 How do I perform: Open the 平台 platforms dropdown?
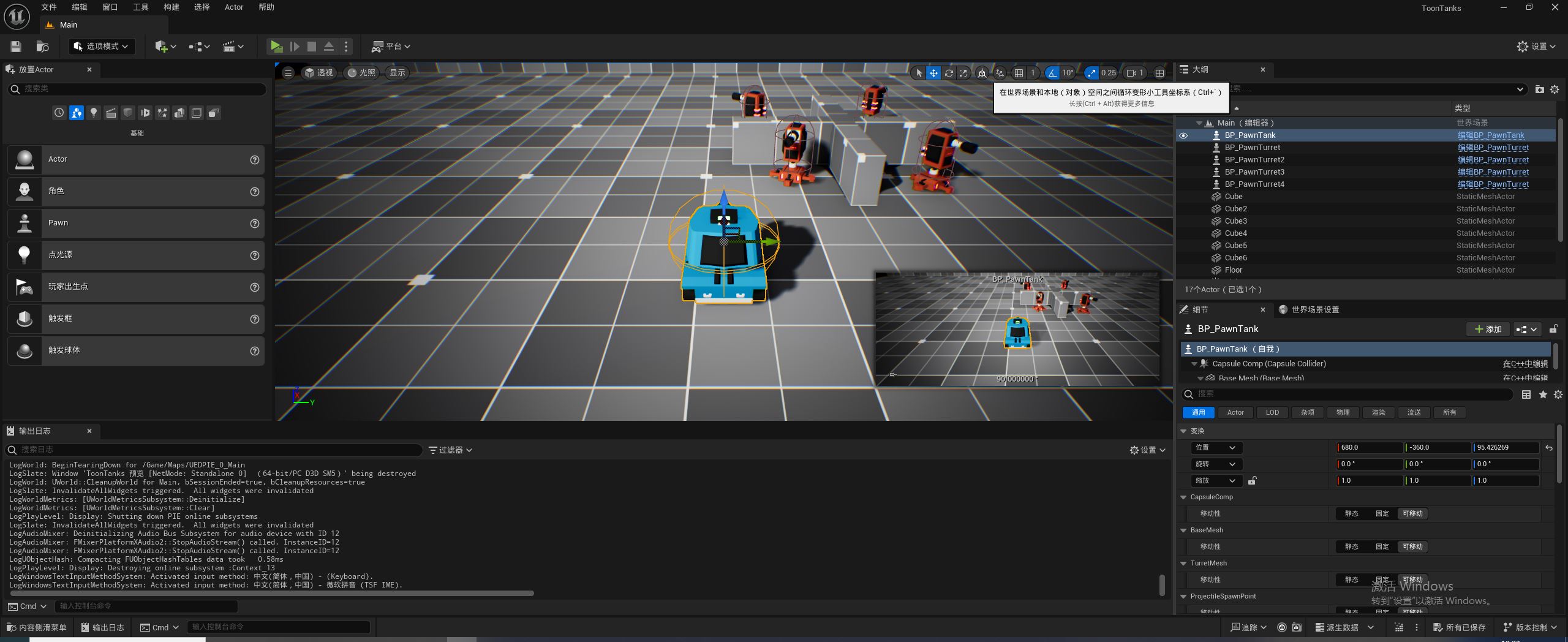coord(390,47)
